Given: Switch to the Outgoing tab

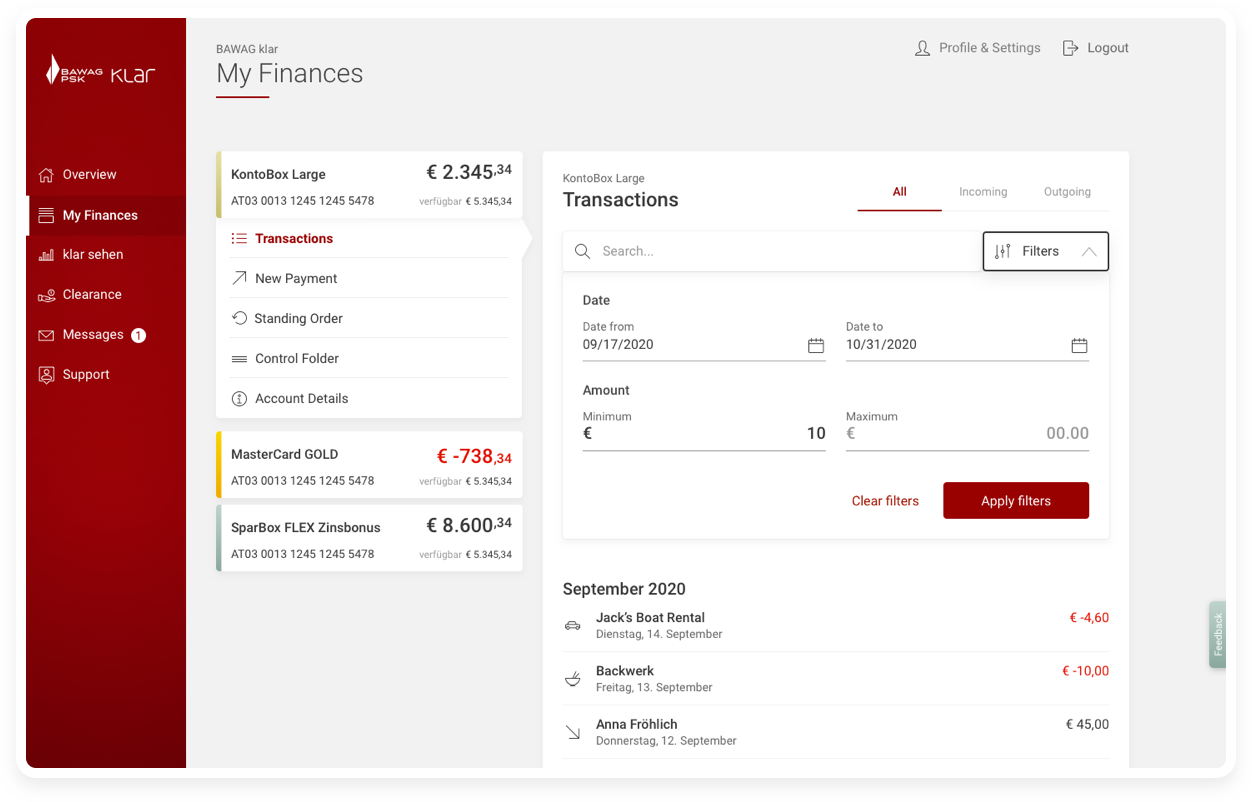Looking at the screenshot, I should point(1067,192).
